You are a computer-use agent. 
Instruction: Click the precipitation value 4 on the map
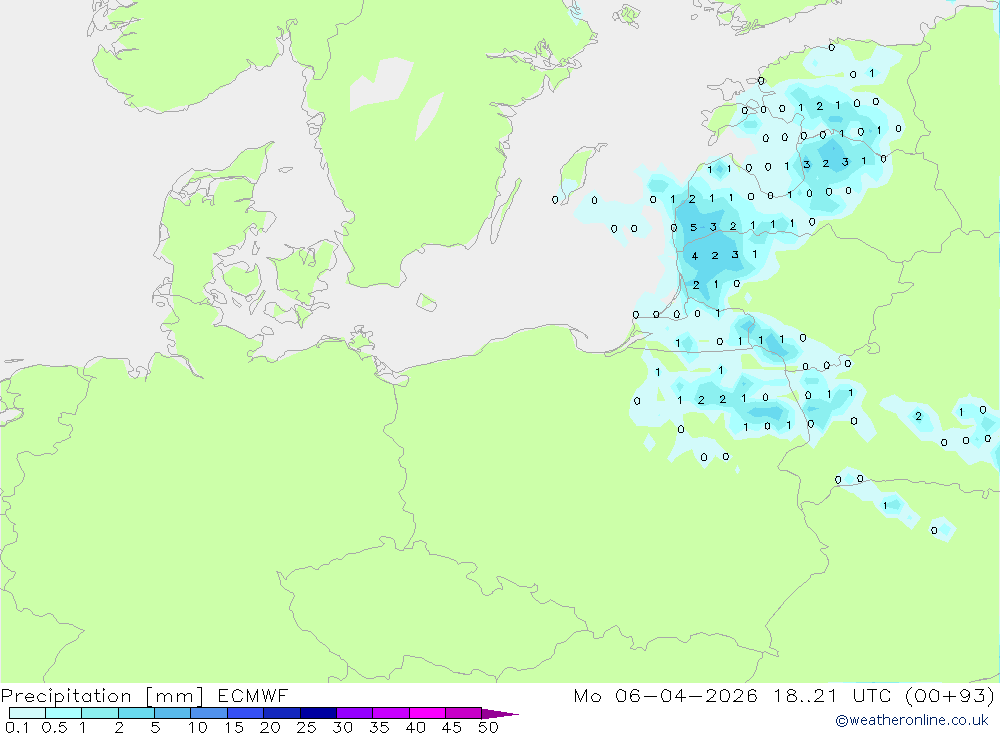[695, 256]
